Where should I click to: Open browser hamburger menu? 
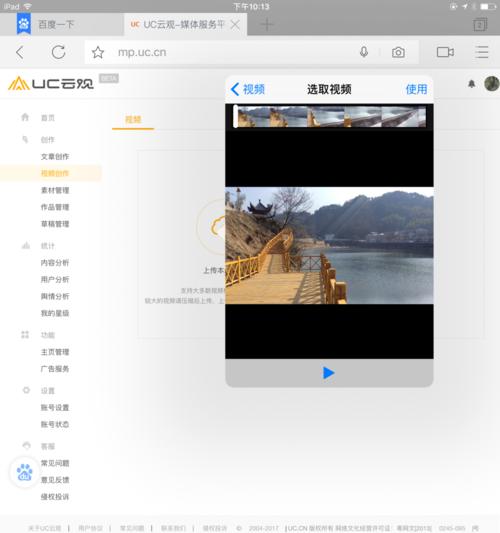[482, 52]
